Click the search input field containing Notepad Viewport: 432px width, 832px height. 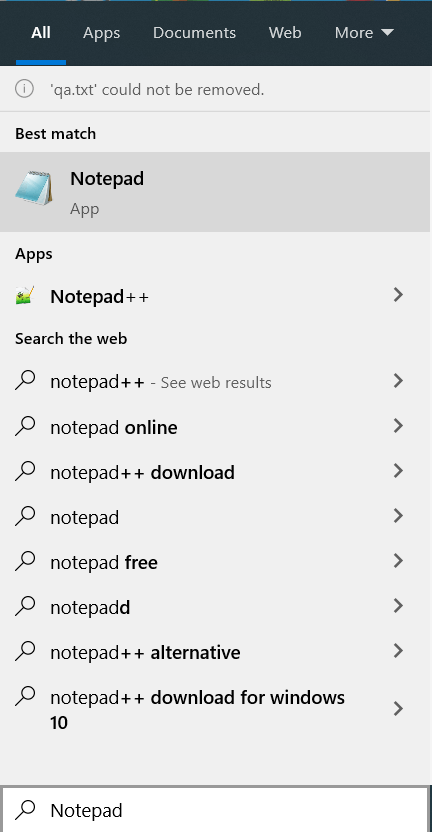(x=215, y=810)
